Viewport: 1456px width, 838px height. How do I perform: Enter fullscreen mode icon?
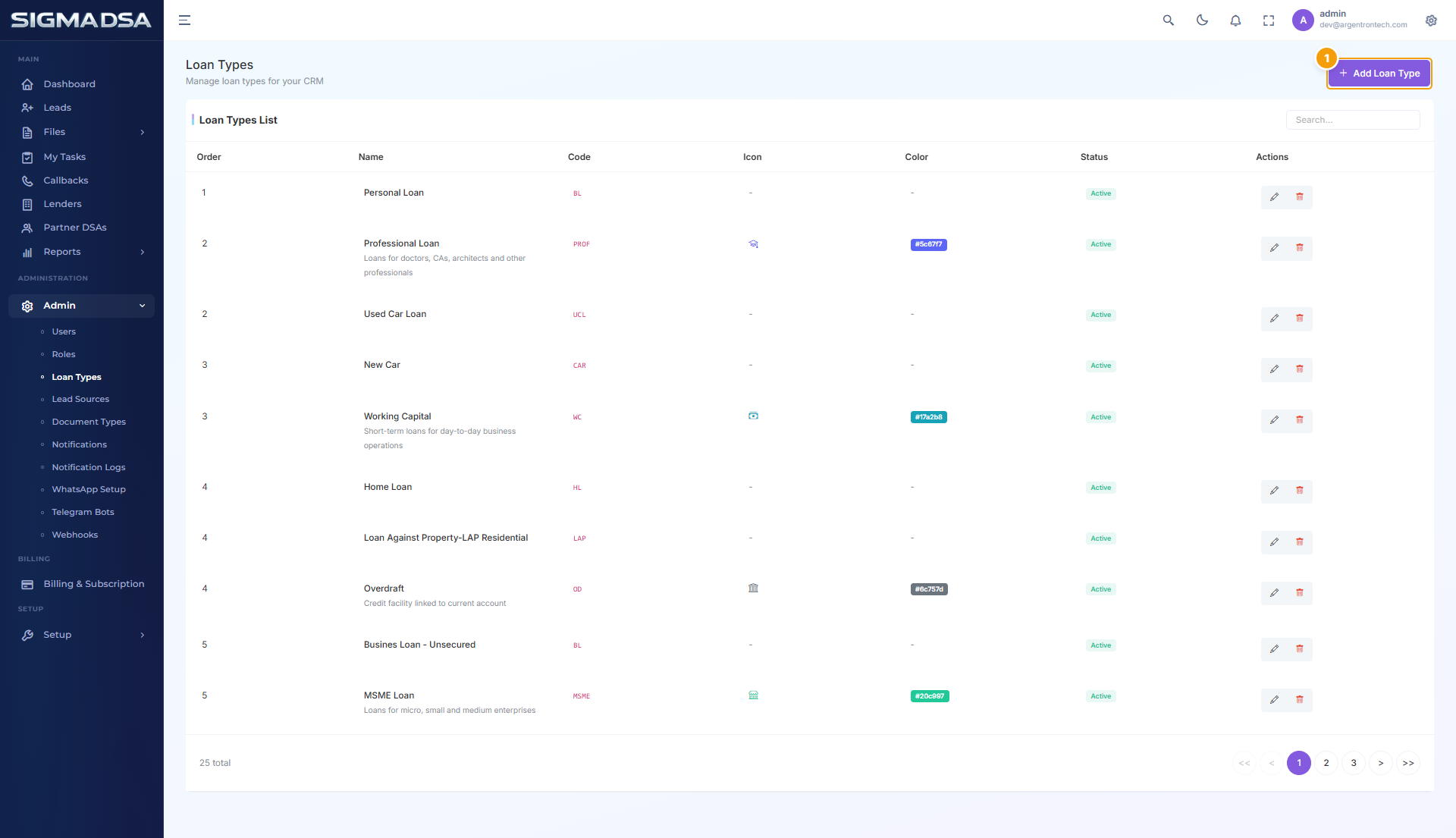coord(1269,20)
